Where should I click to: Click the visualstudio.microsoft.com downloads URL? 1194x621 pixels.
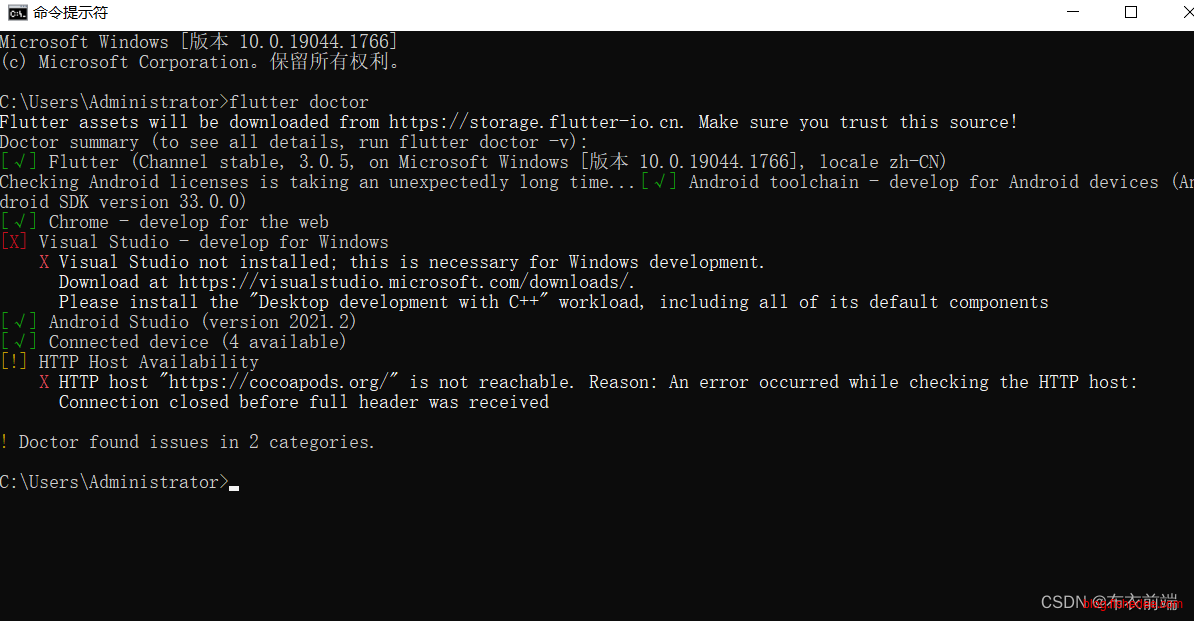click(x=406, y=282)
